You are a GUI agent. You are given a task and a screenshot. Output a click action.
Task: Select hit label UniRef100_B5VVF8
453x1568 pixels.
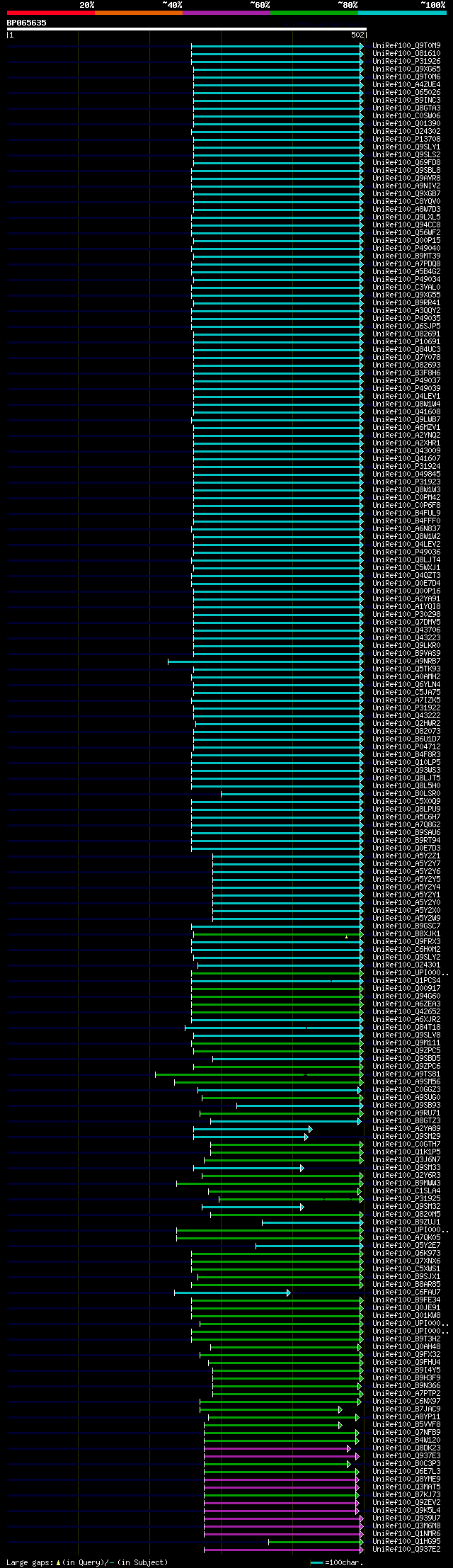(406, 1425)
